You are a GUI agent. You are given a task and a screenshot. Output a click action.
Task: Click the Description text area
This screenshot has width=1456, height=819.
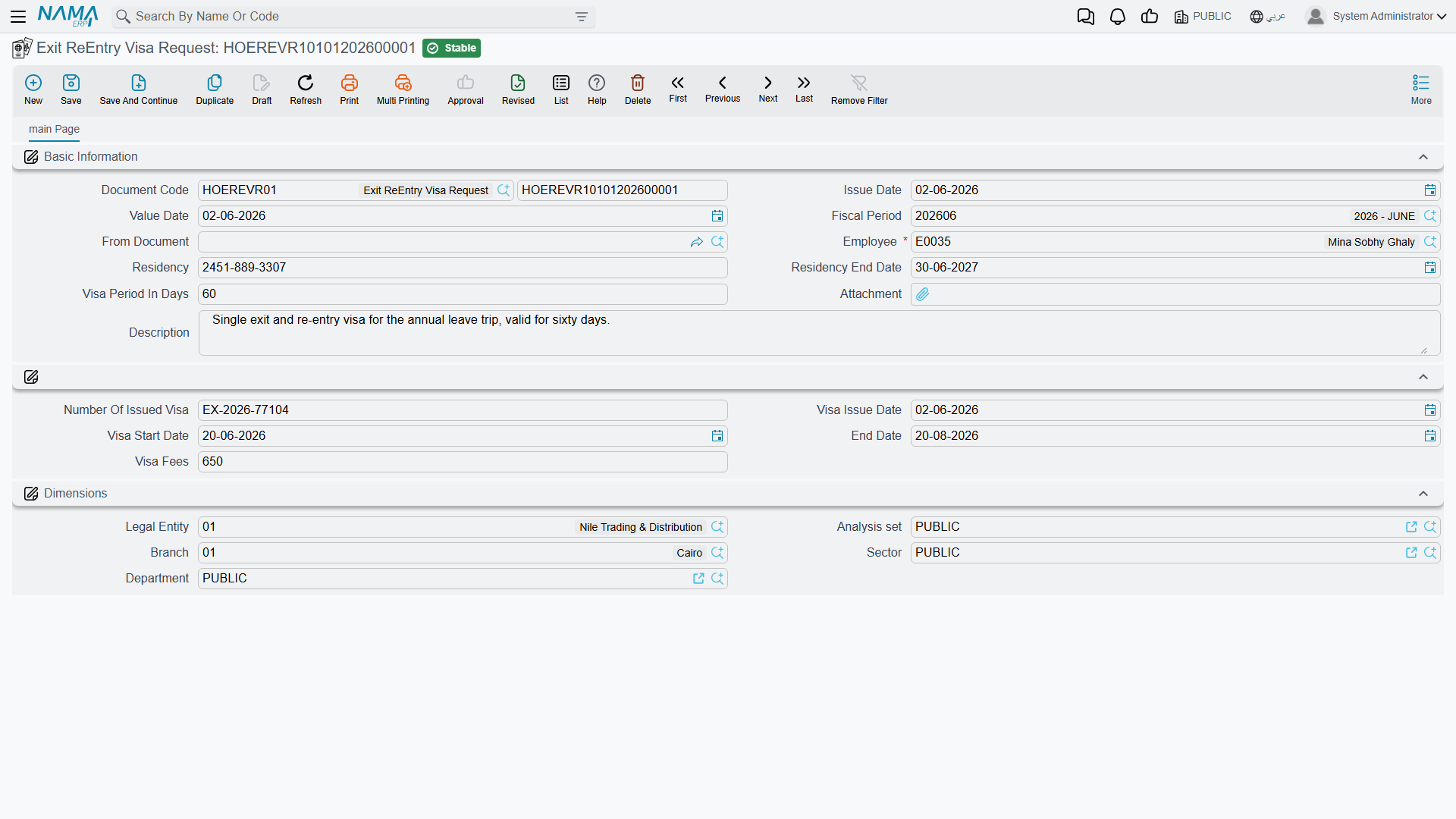pyautogui.click(x=819, y=333)
